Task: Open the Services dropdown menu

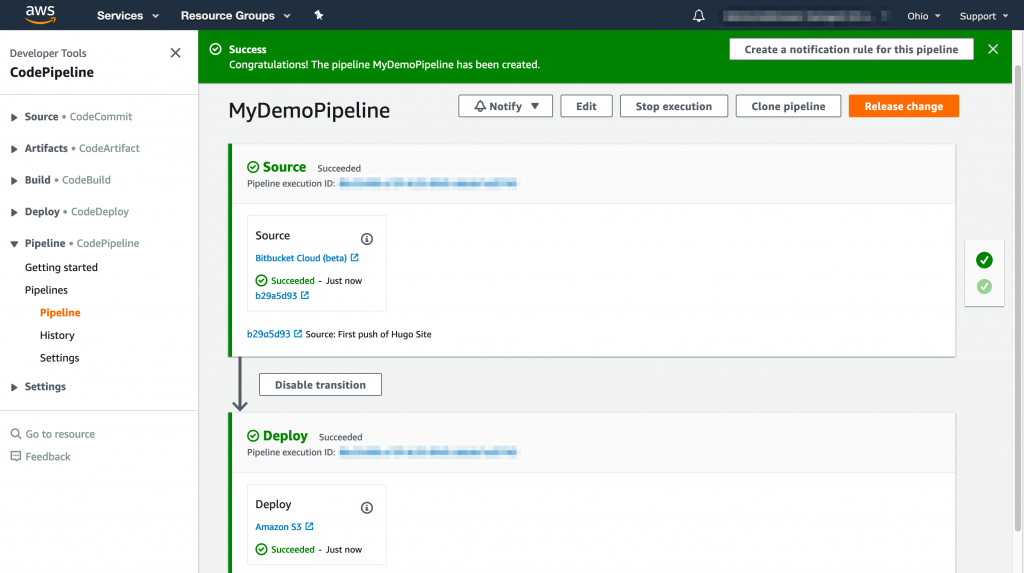Action: (x=128, y=16)
